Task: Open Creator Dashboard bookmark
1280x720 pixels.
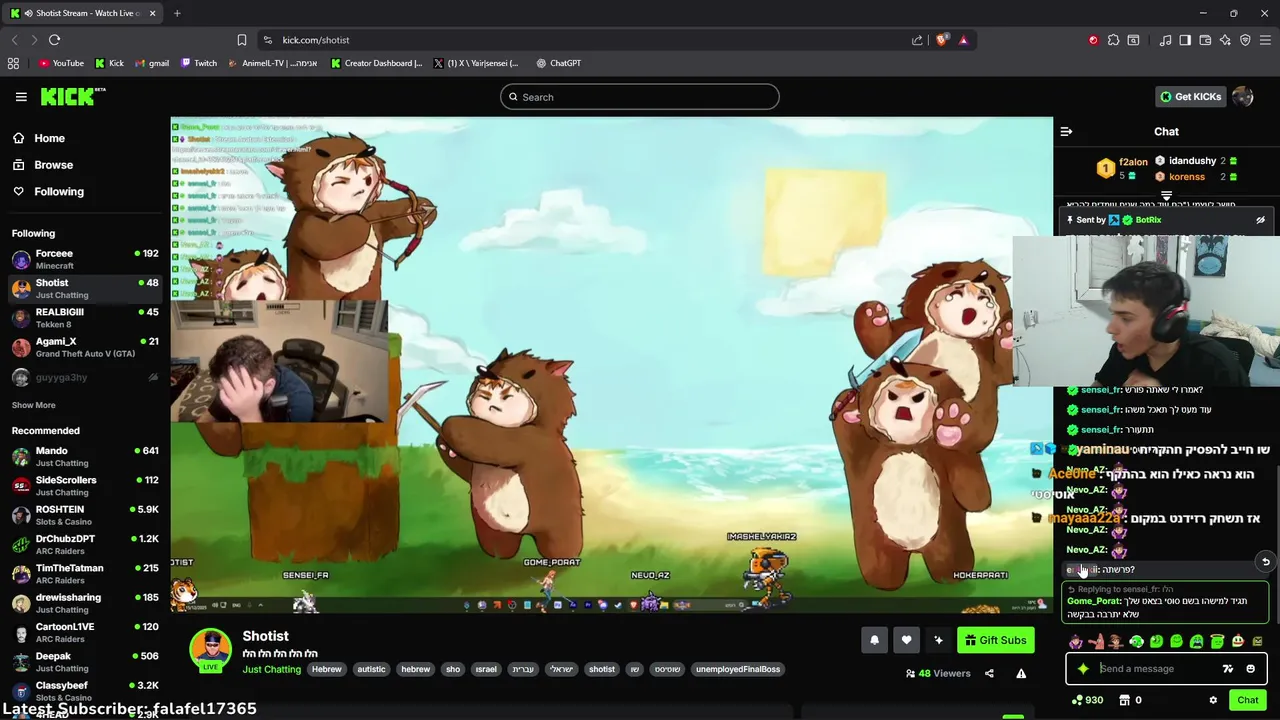Action: click(x=376, y=63)
